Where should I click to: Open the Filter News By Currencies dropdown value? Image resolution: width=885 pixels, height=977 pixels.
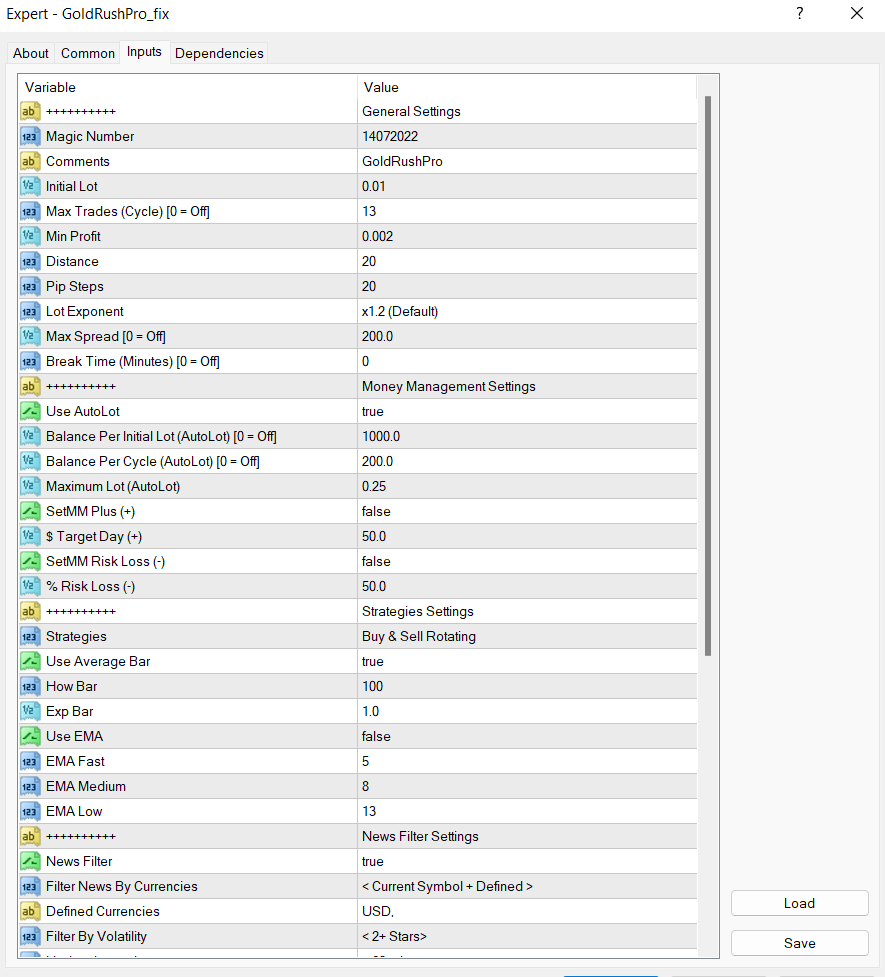[527, 886]
